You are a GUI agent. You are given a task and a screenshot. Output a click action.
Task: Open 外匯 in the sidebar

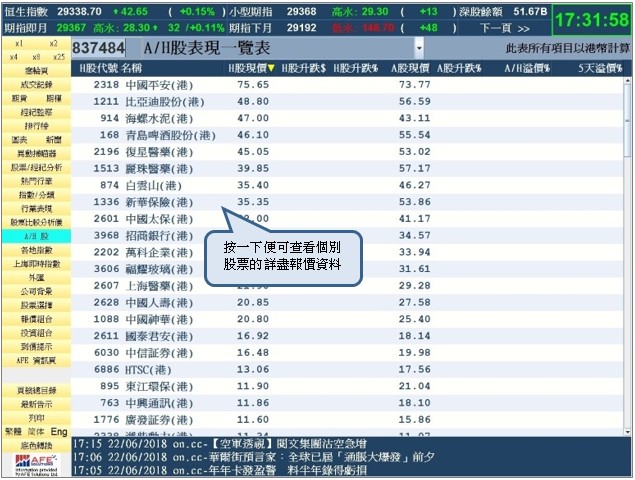[36, 277]
